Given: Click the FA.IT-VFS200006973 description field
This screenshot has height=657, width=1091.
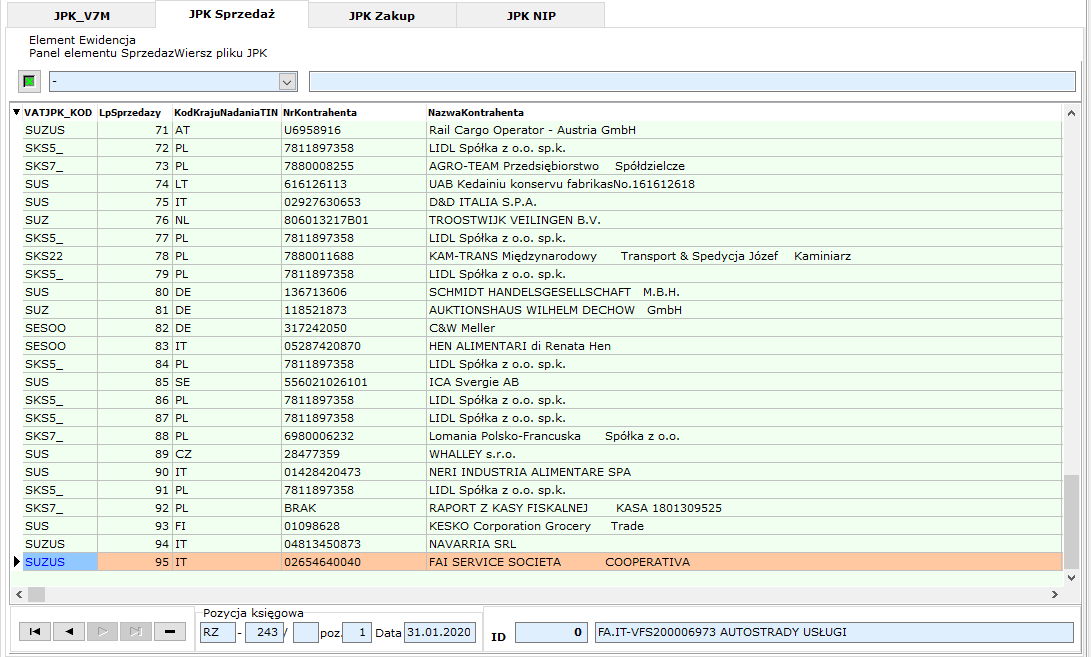Looking at the screenshot, I should coord(834,632).
